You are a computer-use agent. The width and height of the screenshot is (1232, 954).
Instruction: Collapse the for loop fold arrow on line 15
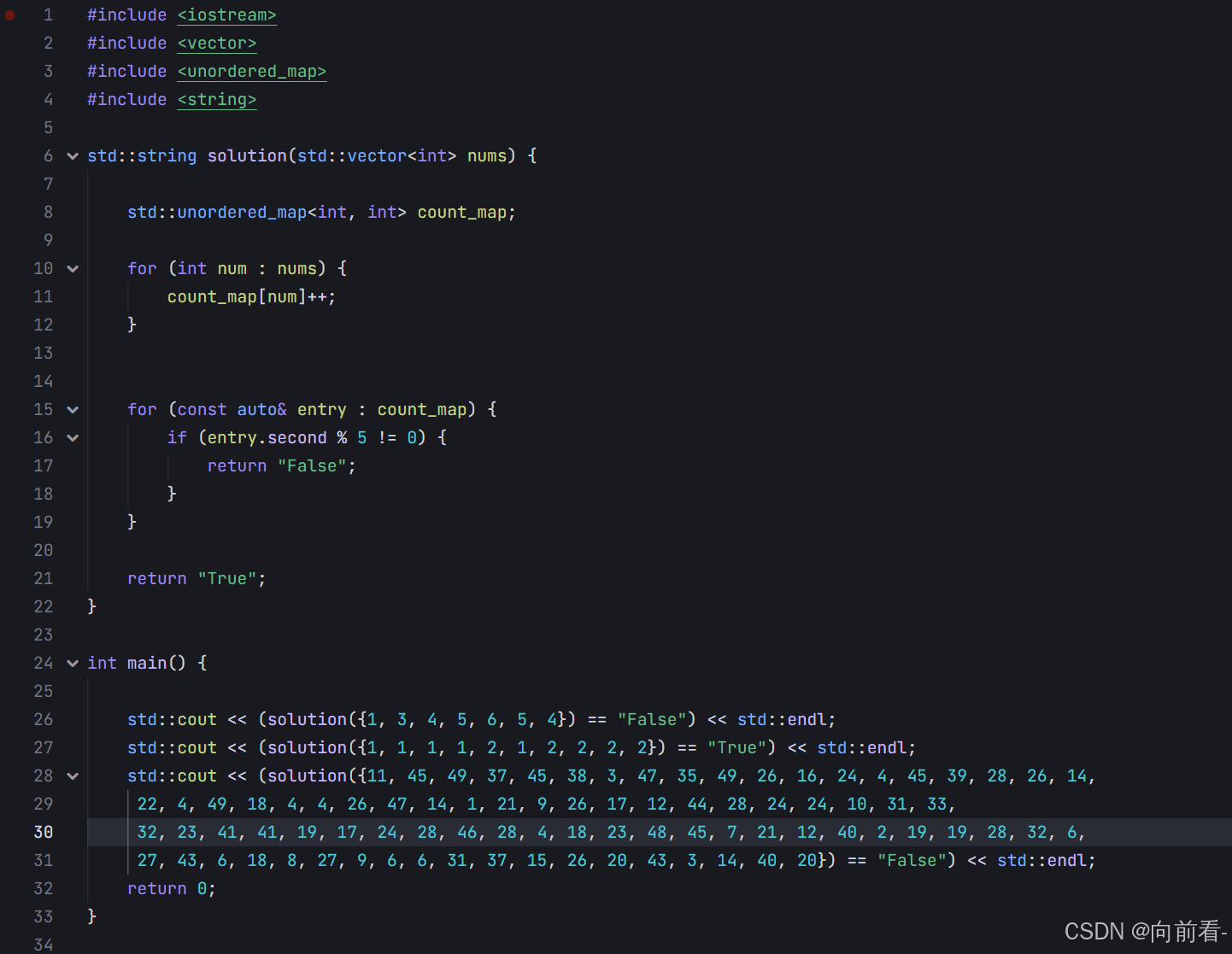point(73,410)
